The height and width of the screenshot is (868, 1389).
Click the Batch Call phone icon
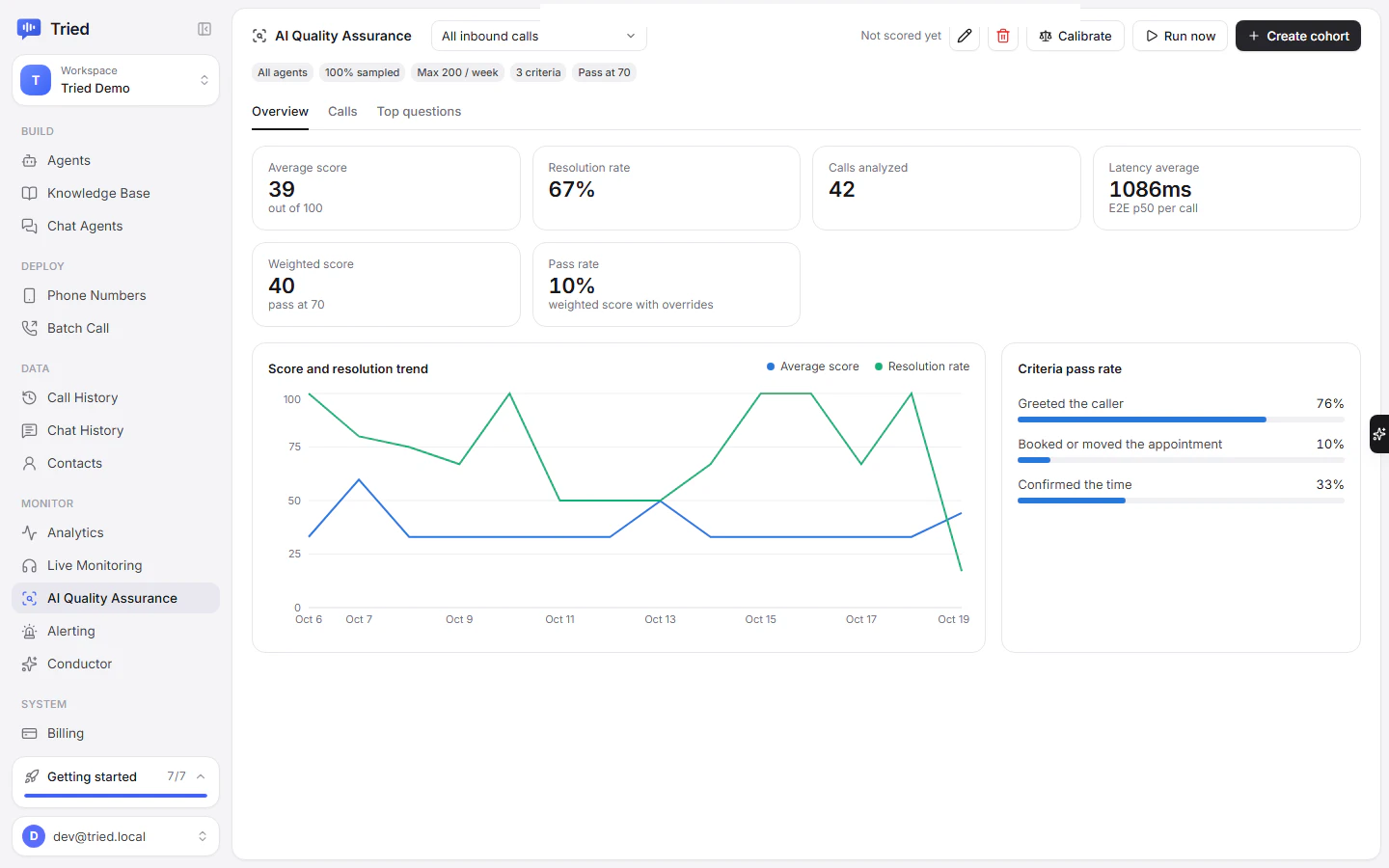click(x=30, y=328)
